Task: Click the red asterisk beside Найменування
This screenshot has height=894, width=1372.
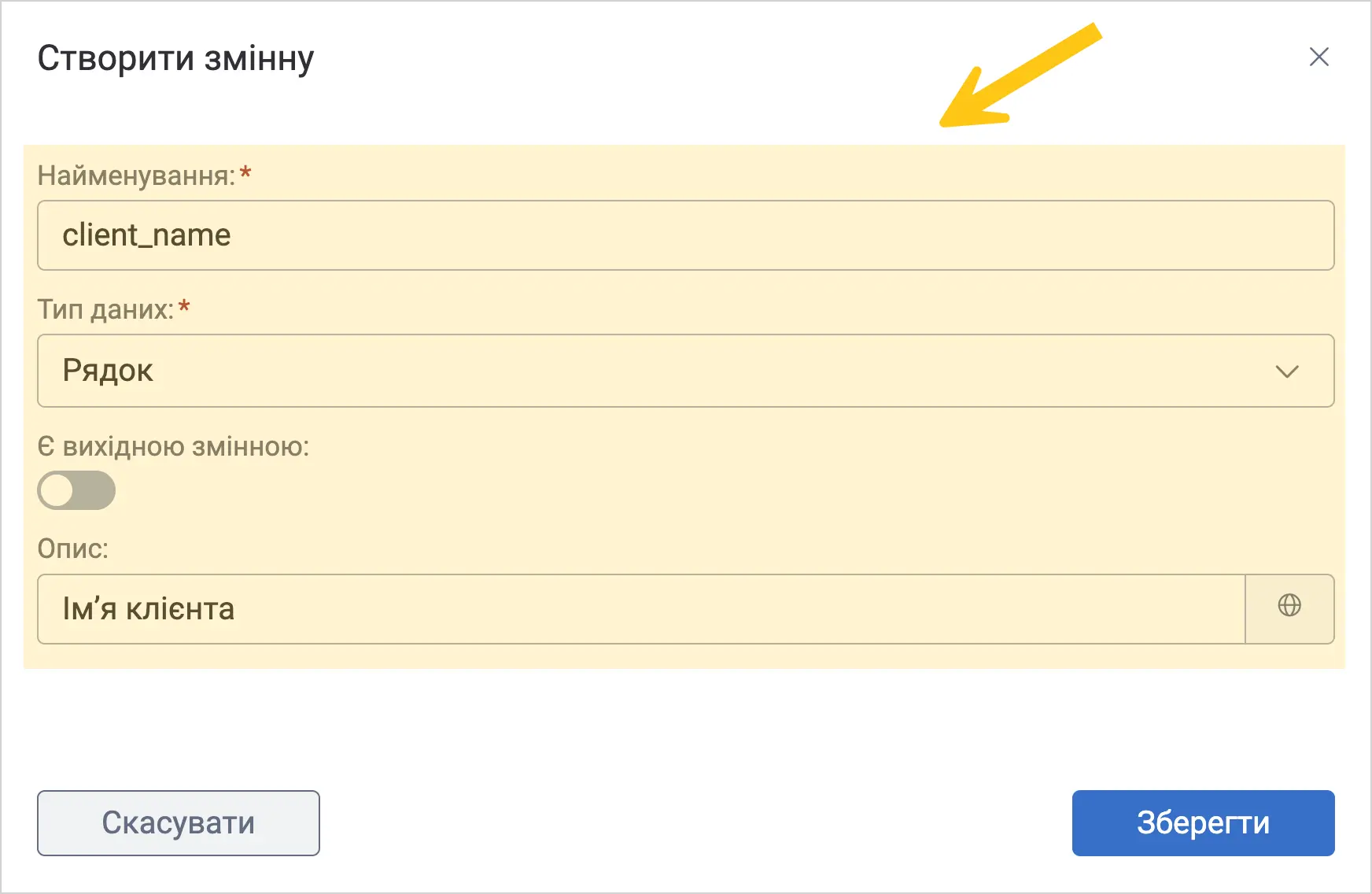Action: [x=245, y=173]
